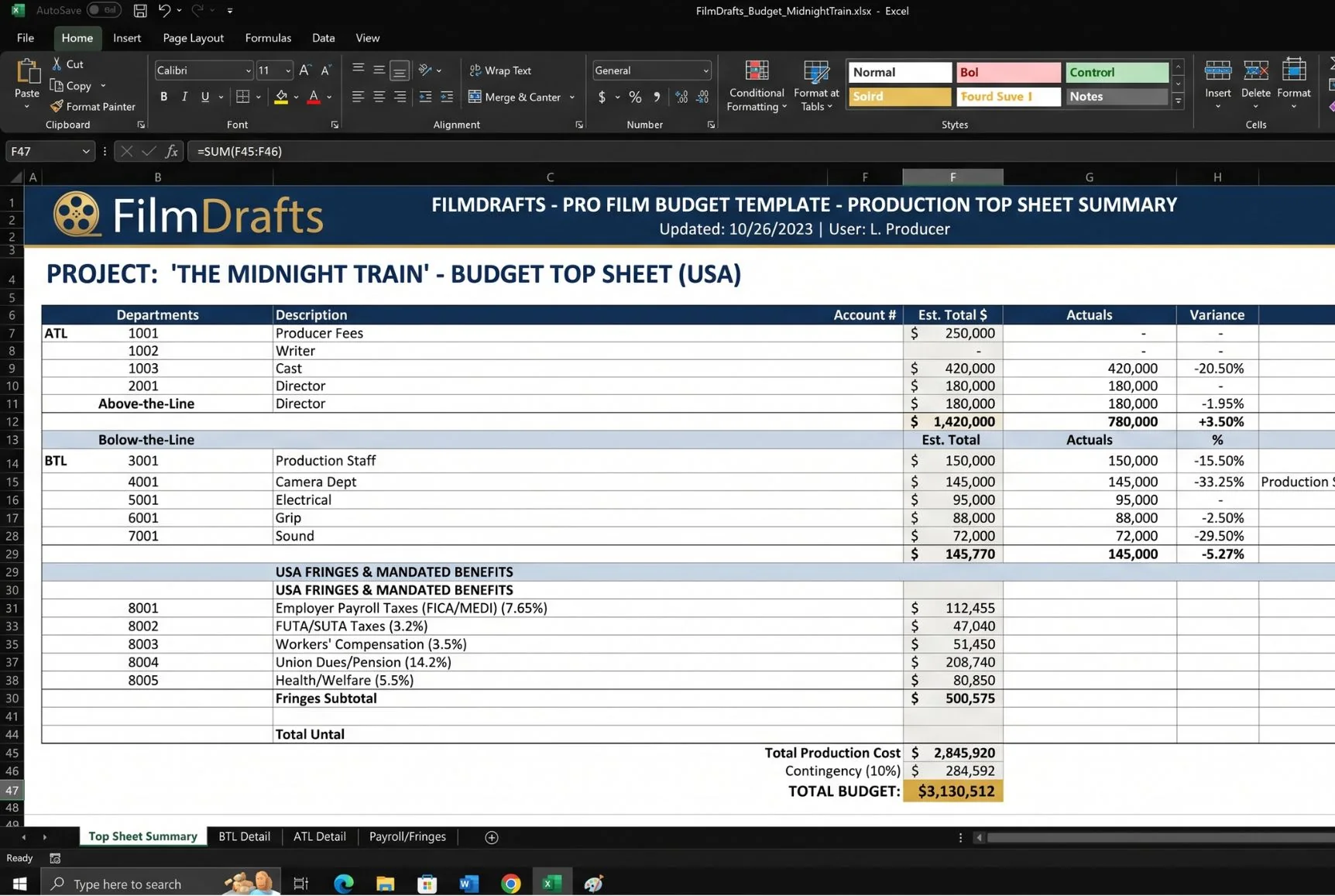Open the General number format dropdown

coord(705,70)
